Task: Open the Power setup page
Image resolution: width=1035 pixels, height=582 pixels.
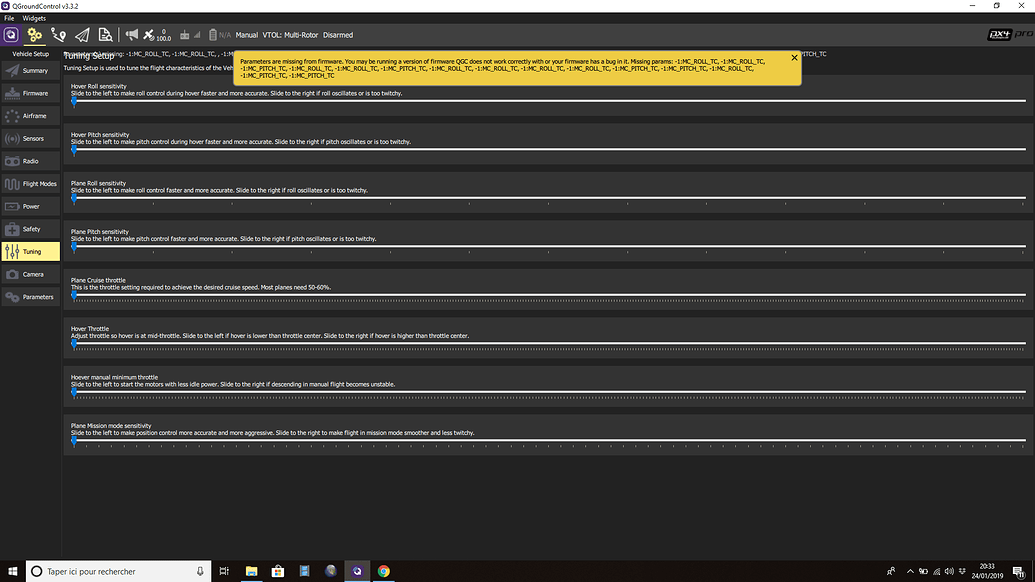Action: point(30,207)
